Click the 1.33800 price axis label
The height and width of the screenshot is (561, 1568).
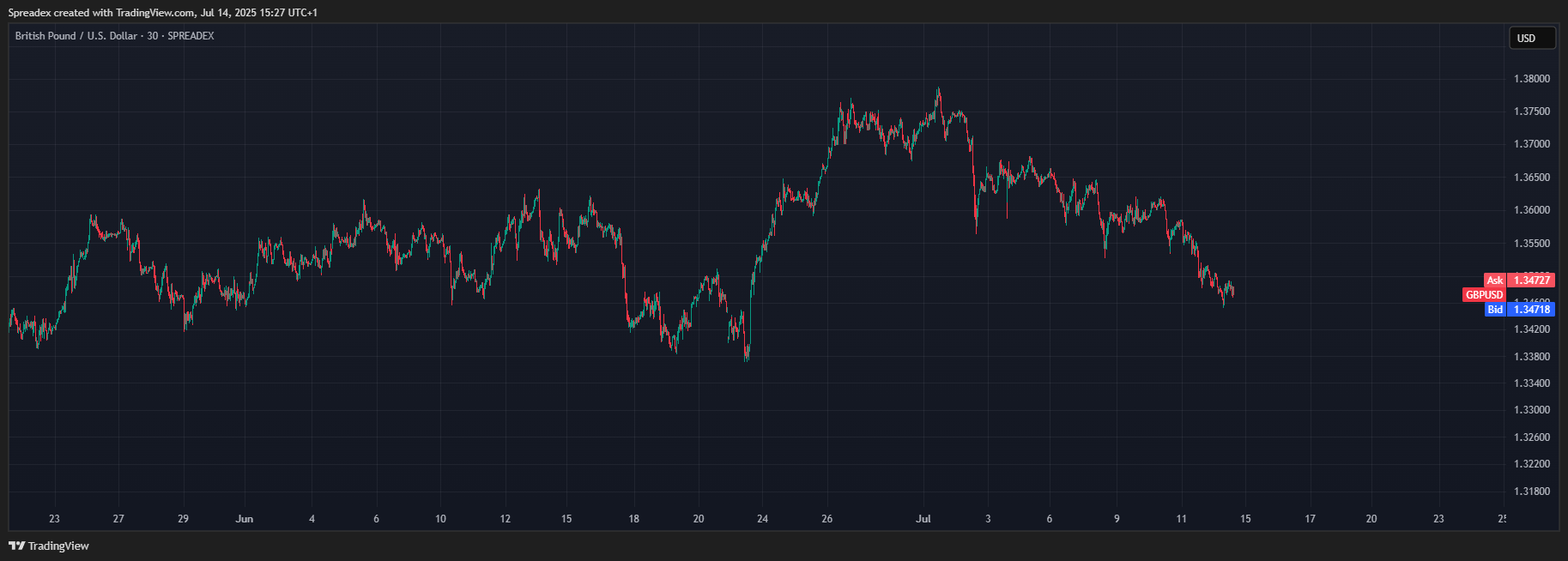pyautogui.click(x=1532, y=357)
